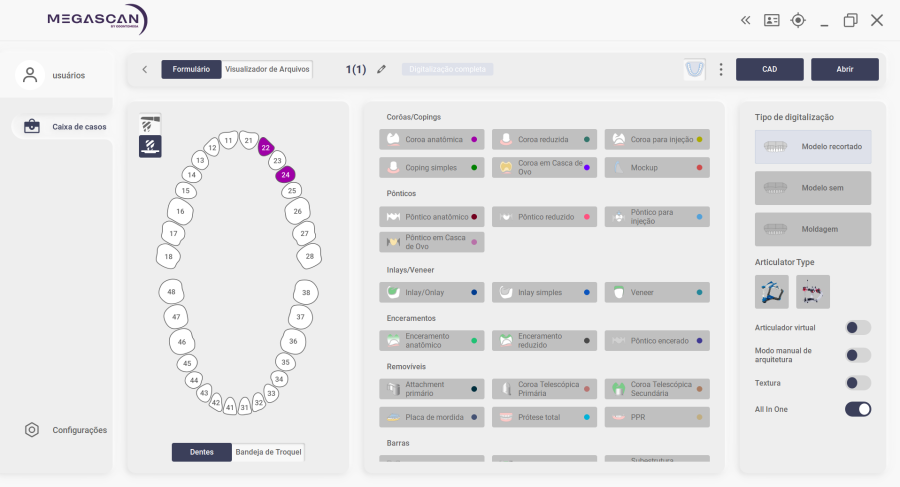This screenshot has width=900, height=487.
Task: Select the upper implant scan icon
Action: (x=150, y=124)
